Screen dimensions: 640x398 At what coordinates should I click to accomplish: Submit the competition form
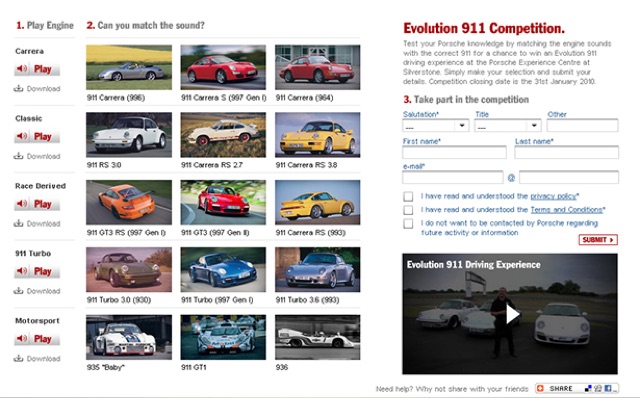598,240
